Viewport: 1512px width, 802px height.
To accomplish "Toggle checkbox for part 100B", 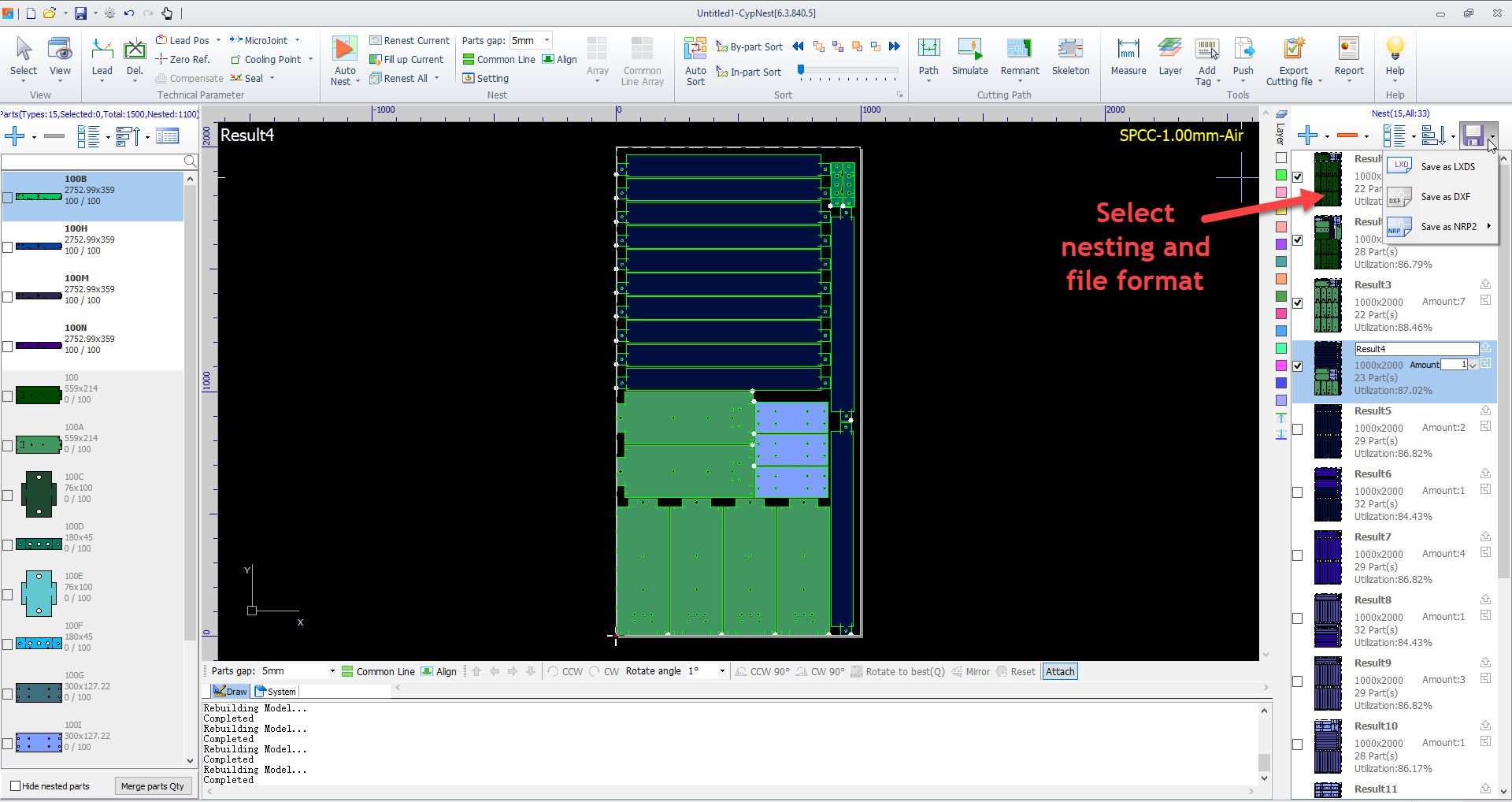I will pos(7,198).
